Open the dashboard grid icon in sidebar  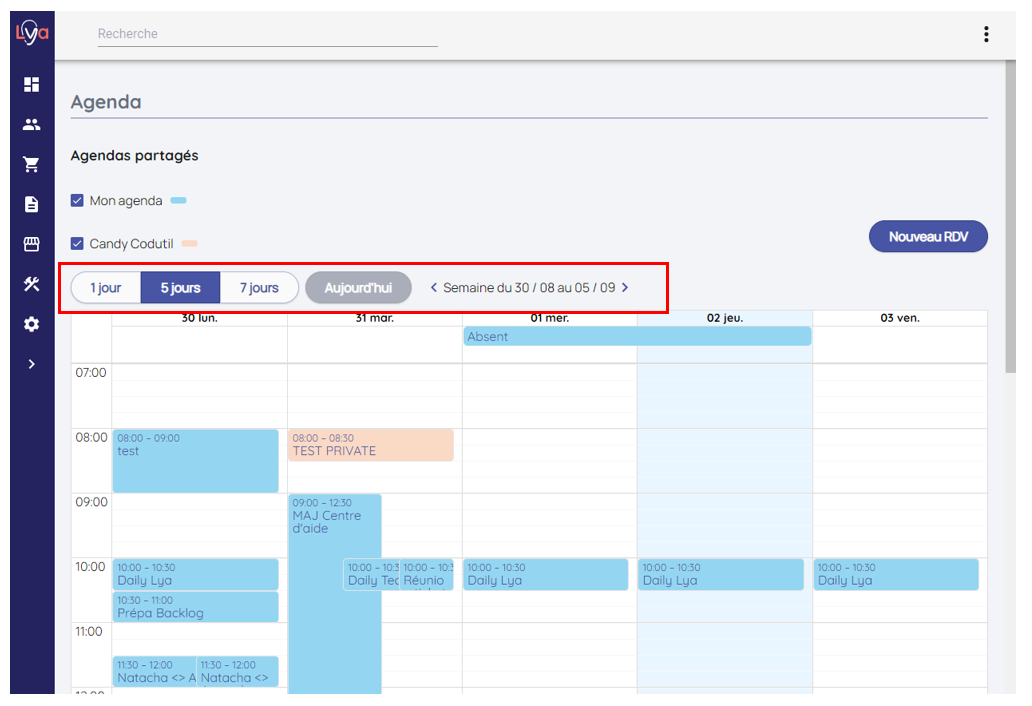[x=31, y=85]
